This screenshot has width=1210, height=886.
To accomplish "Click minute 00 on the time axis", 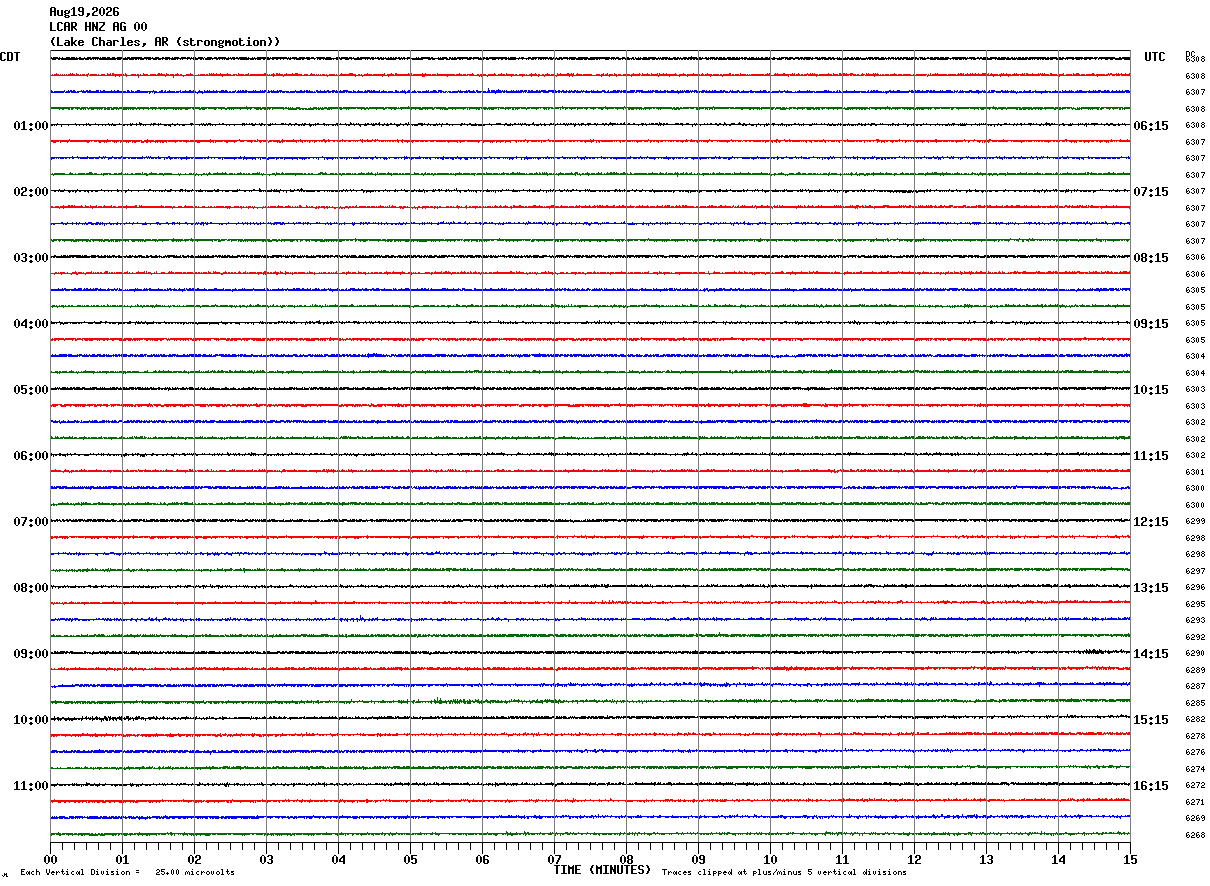I will click(x=50, y=859).
